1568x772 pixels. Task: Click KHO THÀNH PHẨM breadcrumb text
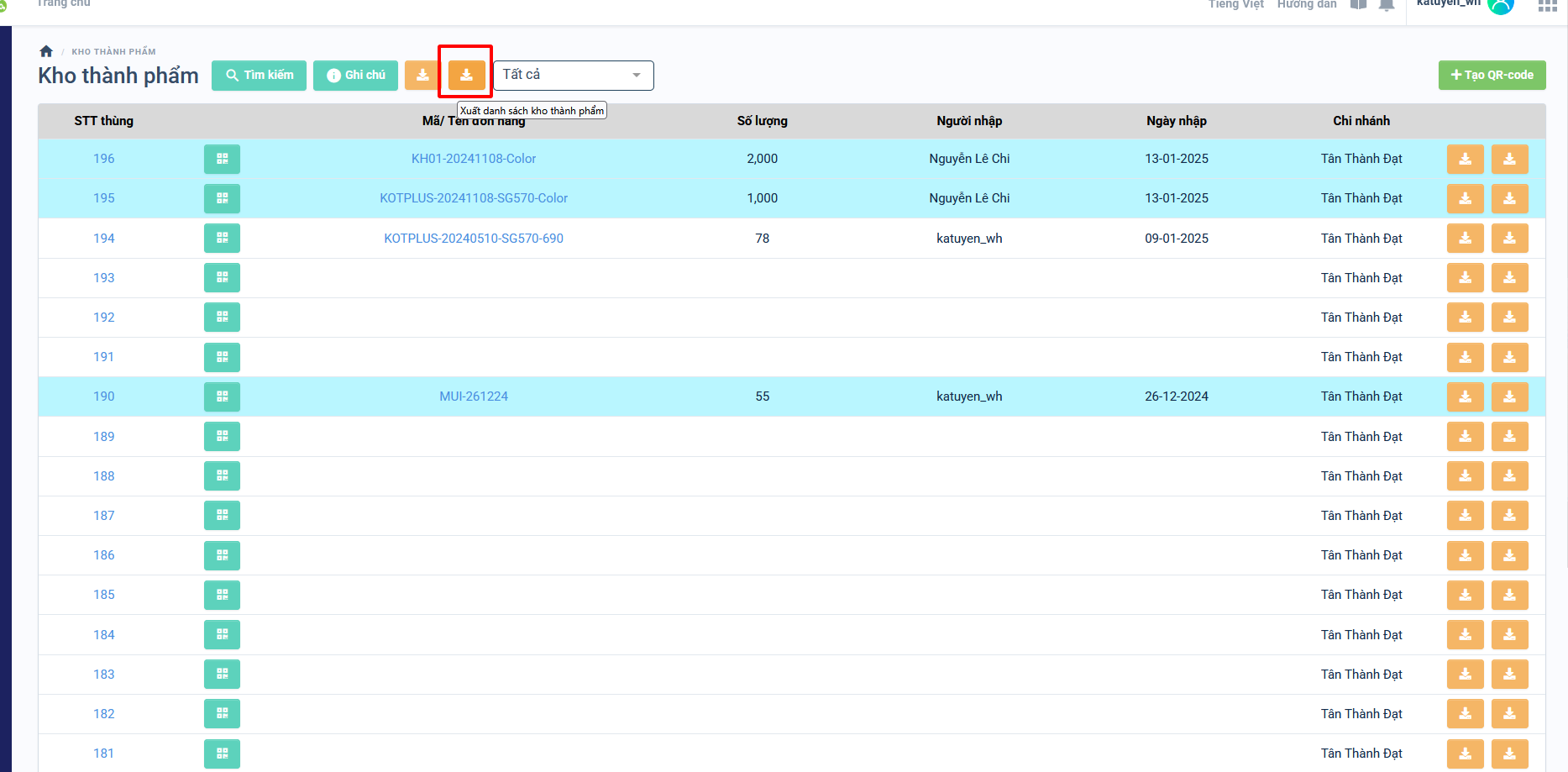tap(113, 52)
